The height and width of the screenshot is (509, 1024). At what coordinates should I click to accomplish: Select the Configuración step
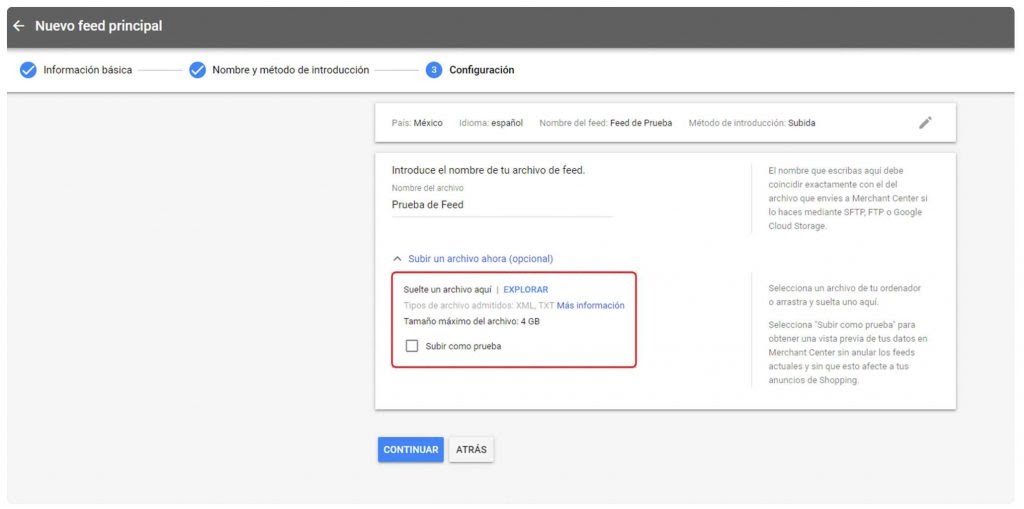point(481,70)
